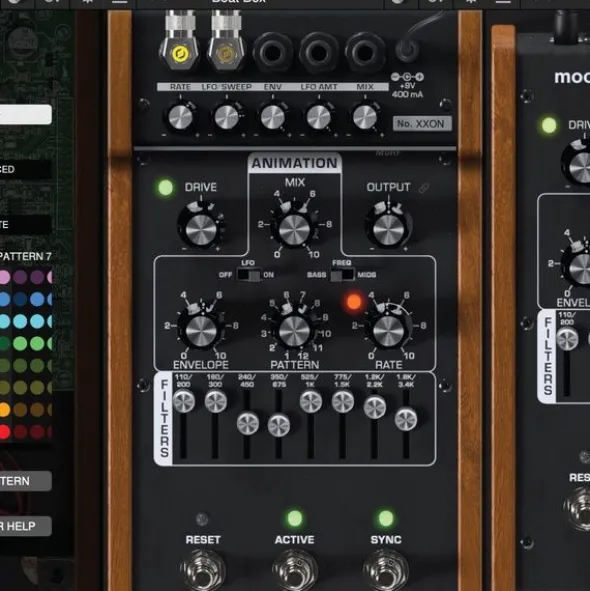This screenshot has height=591, width=590.
Task: Click the +9V power adapter socket
Action: click(x=407, y=50)
